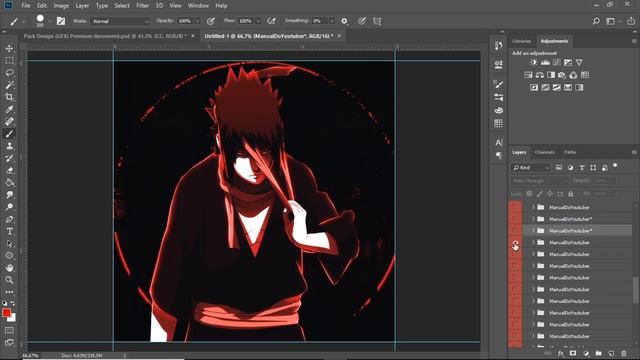Add a Vibrance adjustment
The width and height of the screenshot is (640, 360).
579,62
